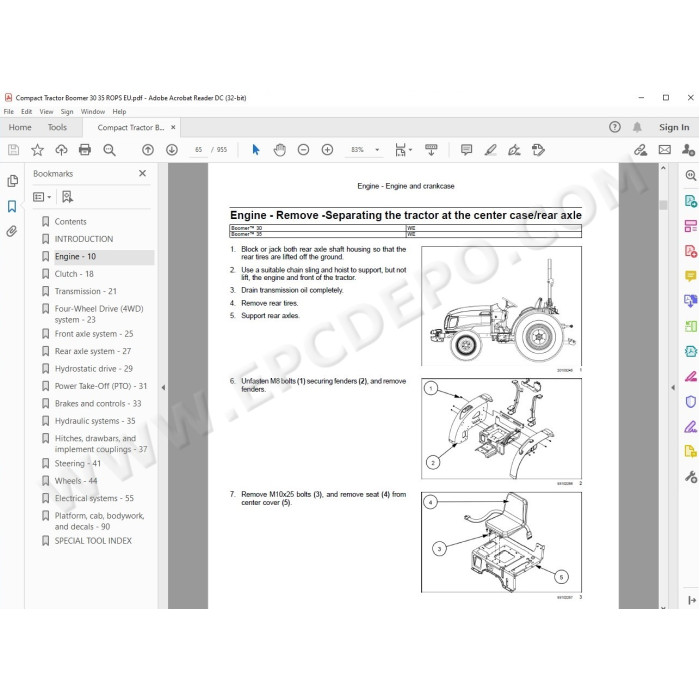Viewport: 700px width, 700px height.
Task: Open the Steering - 41 bookmark
Action: [78, 463]
